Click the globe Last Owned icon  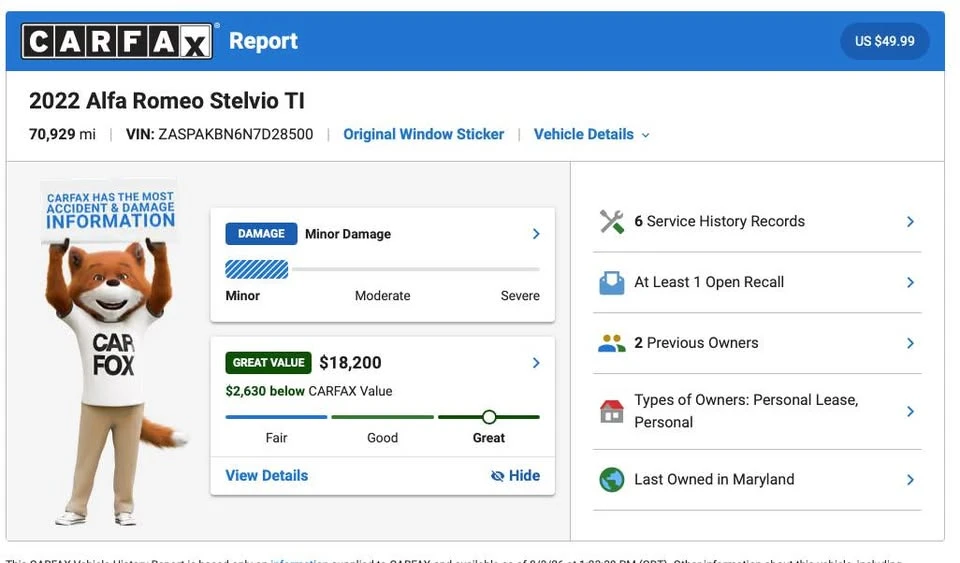point(612,480)
